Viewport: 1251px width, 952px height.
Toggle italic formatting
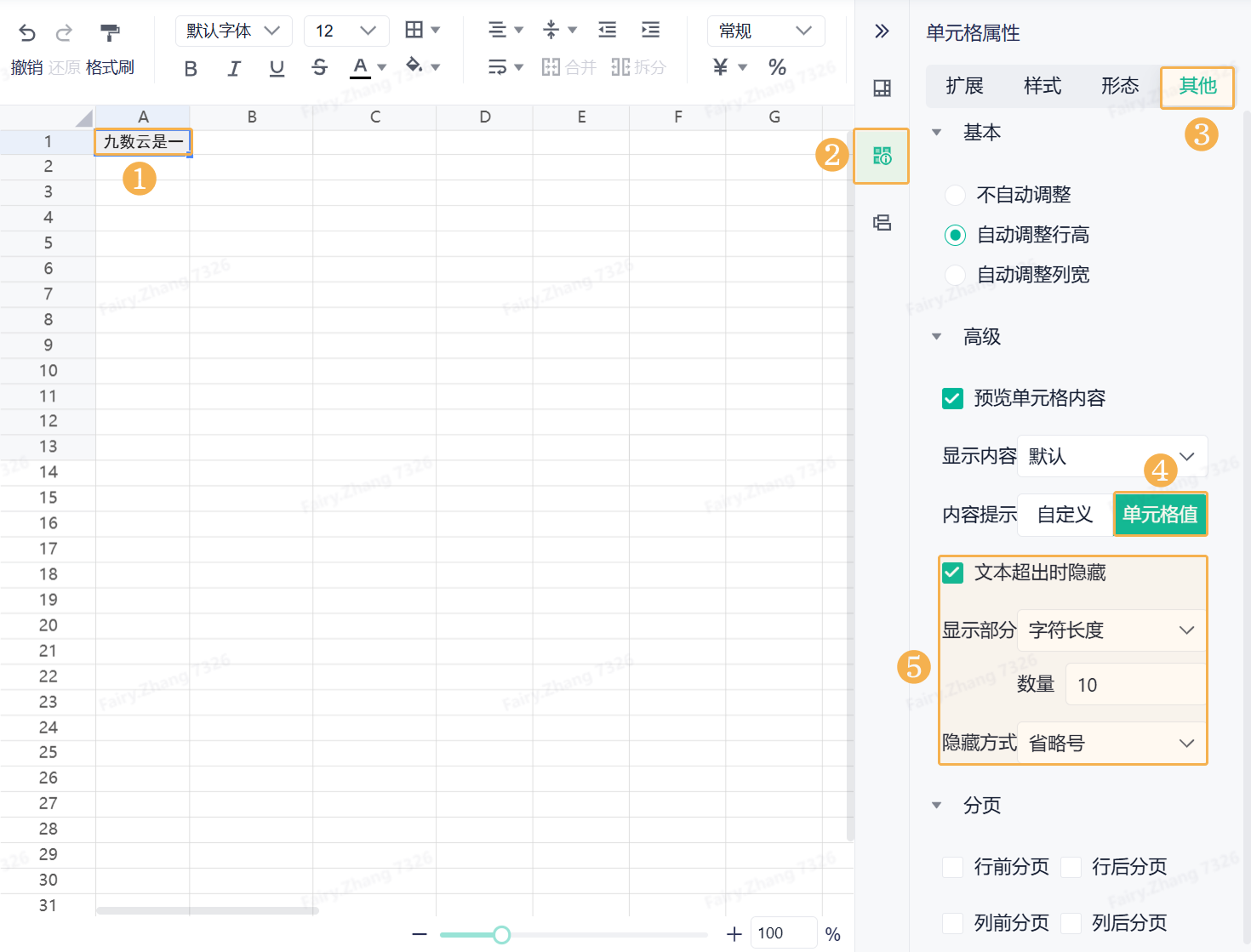(234, 68)
